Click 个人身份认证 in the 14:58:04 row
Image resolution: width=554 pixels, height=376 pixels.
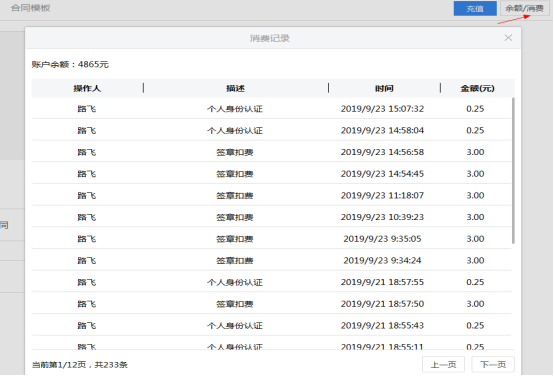coord(235,130)
